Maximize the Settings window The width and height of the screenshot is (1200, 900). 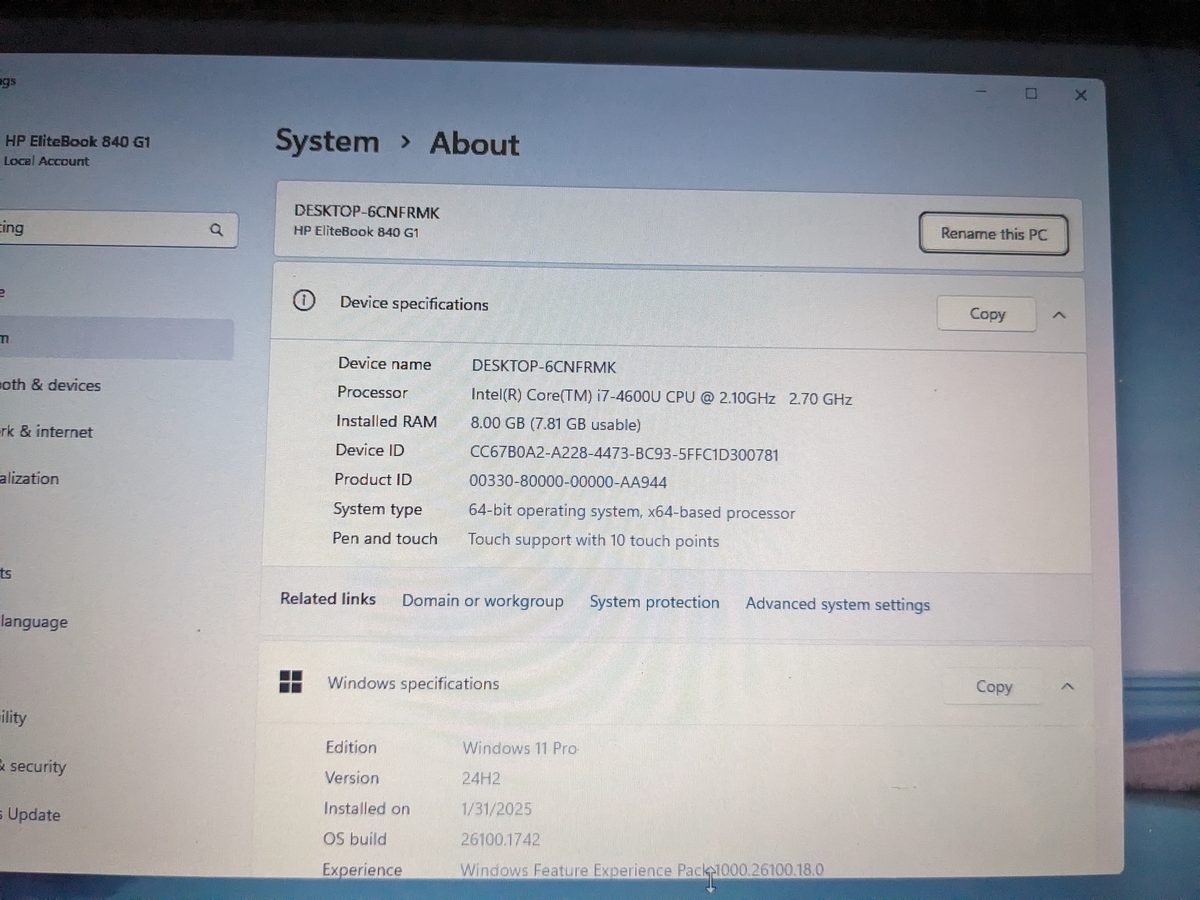click(x=1031, y=93)
